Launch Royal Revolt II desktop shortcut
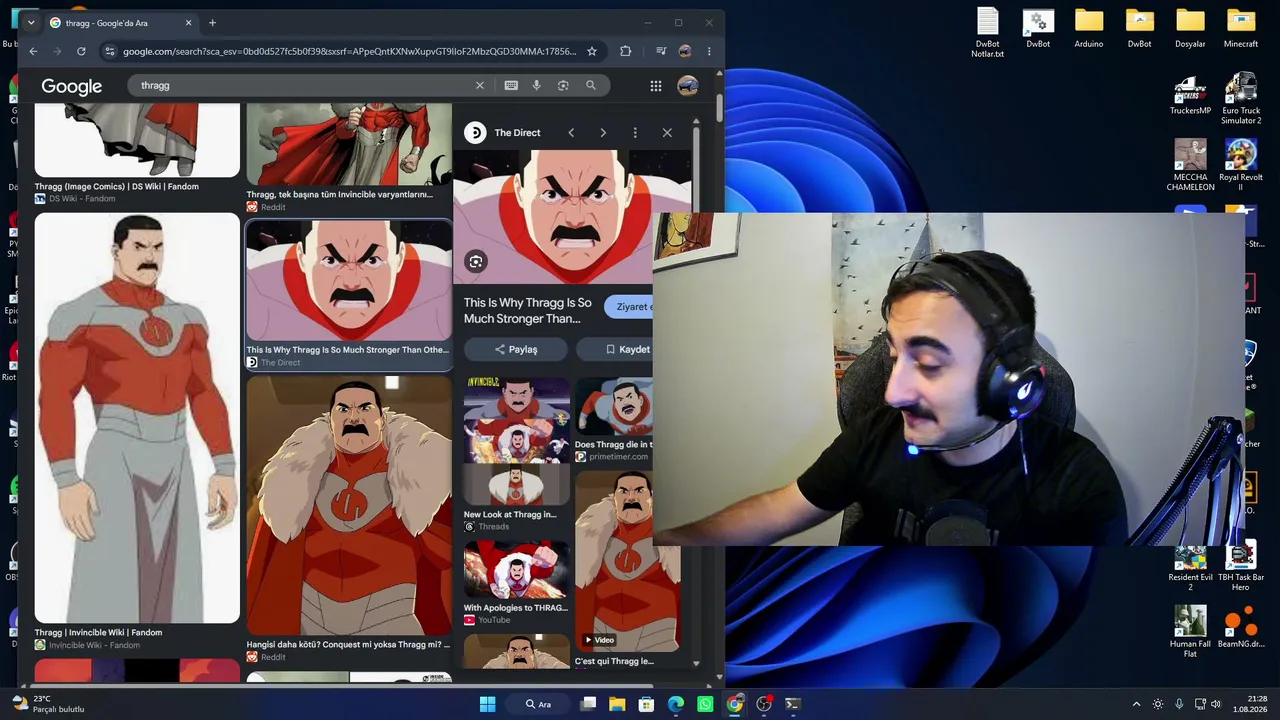1280x720 pixels. point(1241,166)
